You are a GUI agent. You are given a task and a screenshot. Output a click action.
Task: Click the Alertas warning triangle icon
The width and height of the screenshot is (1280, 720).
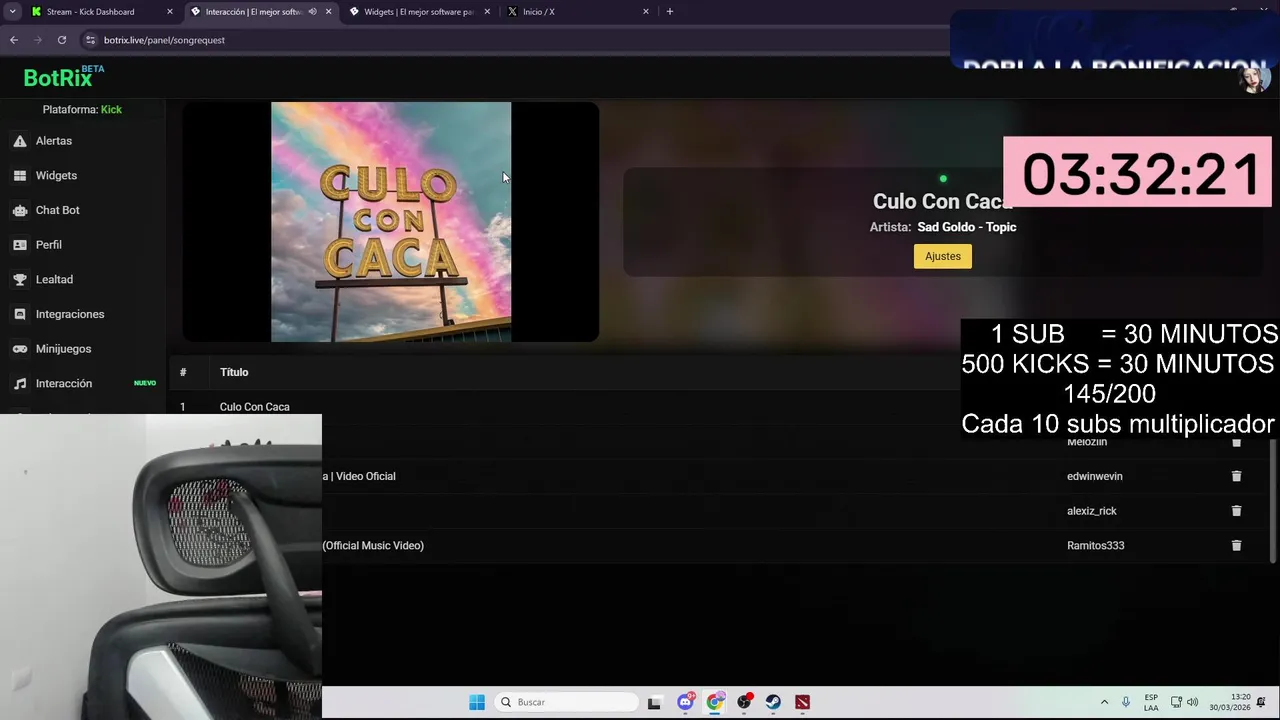(x=20, y=141)
